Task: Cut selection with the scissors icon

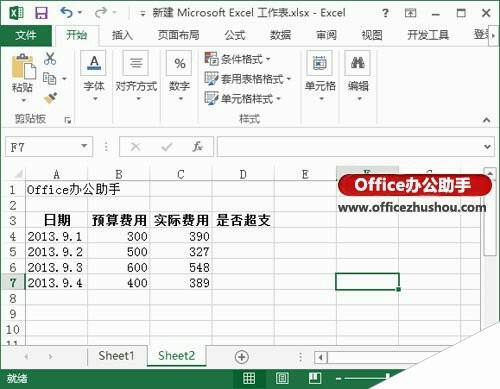Action: pos(50,59)
